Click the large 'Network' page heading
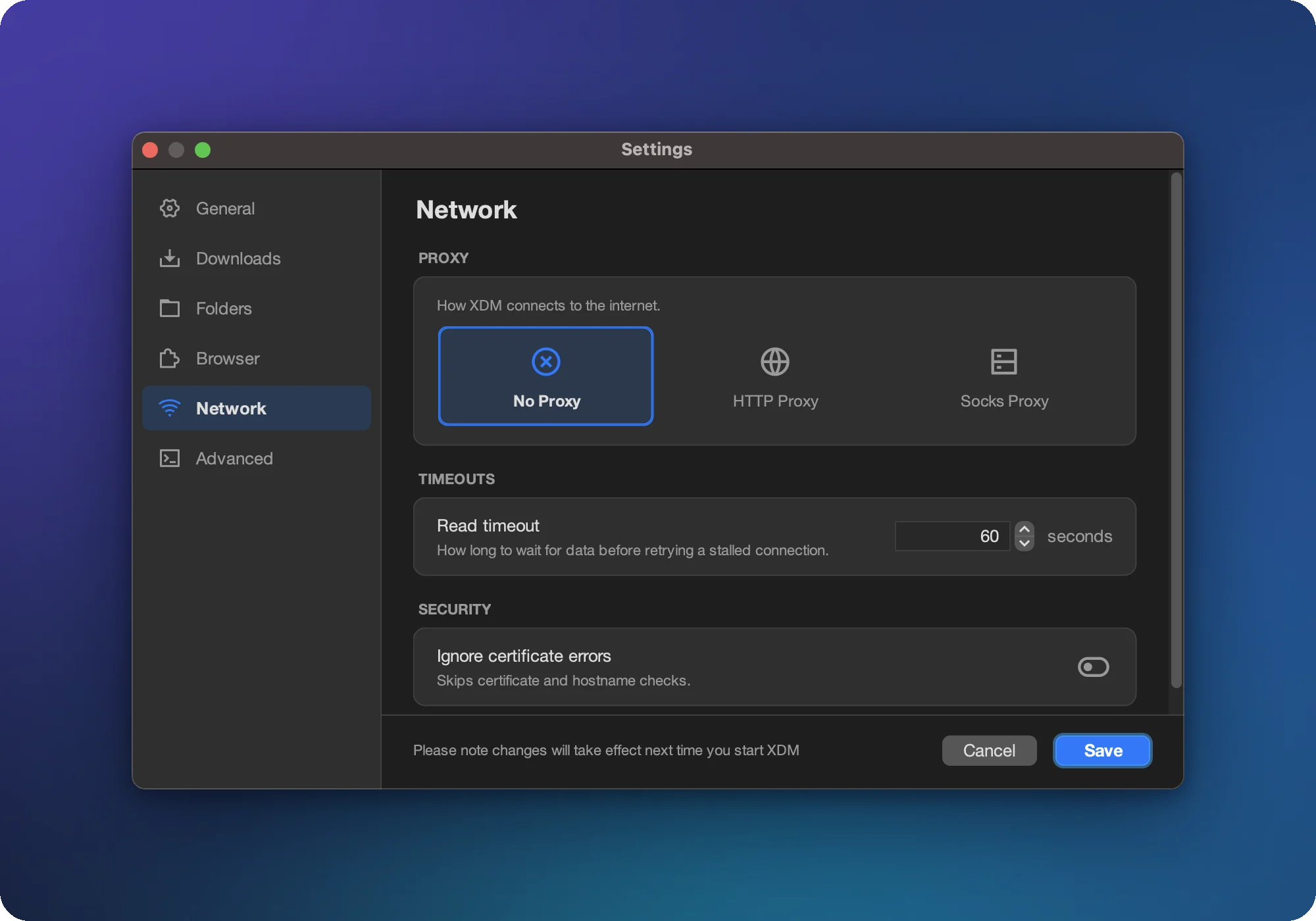 467,210
